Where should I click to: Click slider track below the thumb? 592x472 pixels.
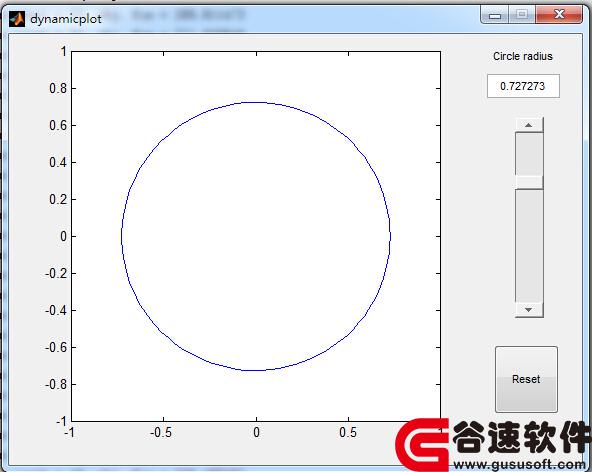(529, 246)
